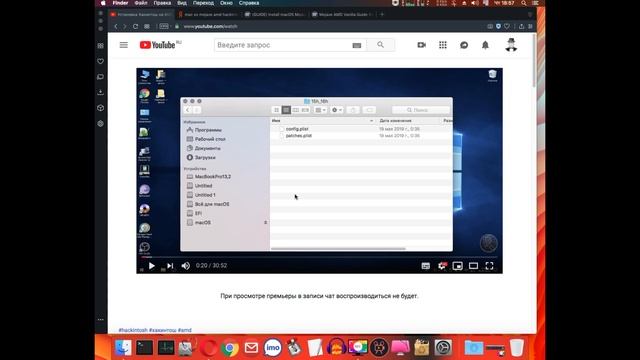Open System Preferences from the Dock
Viewport: 640px width, 360px height.
[x=443, y=348]
